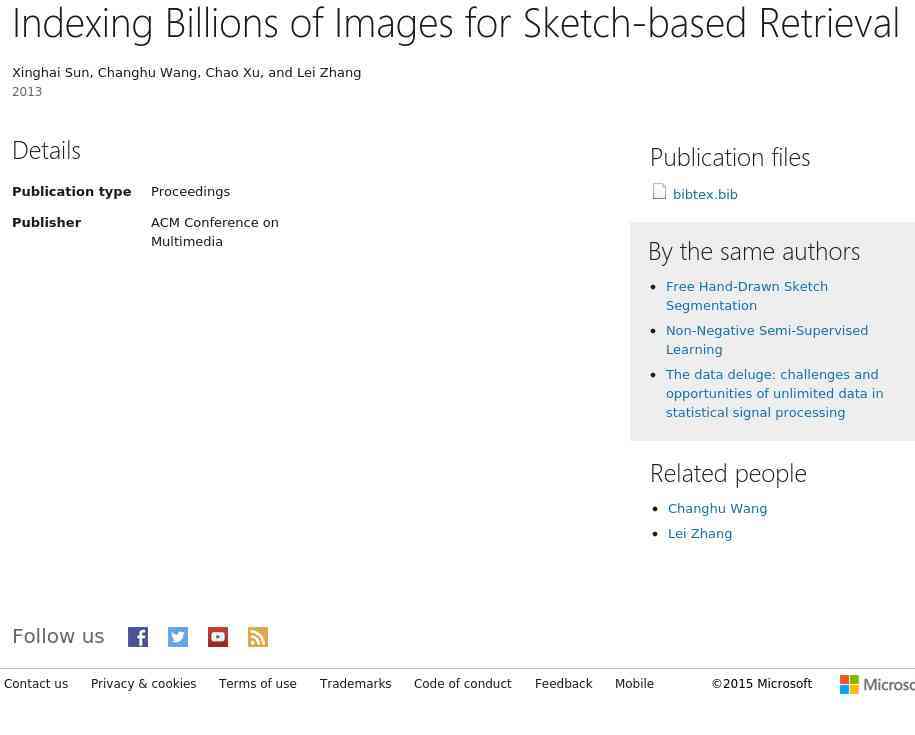Viewport: 915px width, 735px height.
Task: Switch to the Mobile site
Action: pos(634,685)
